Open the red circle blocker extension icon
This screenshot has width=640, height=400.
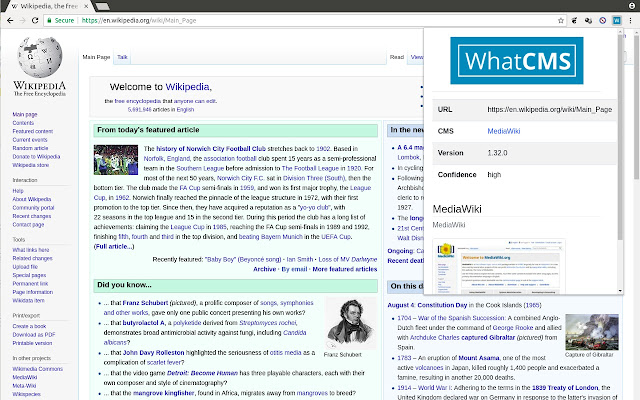click(x=602, y=20)
